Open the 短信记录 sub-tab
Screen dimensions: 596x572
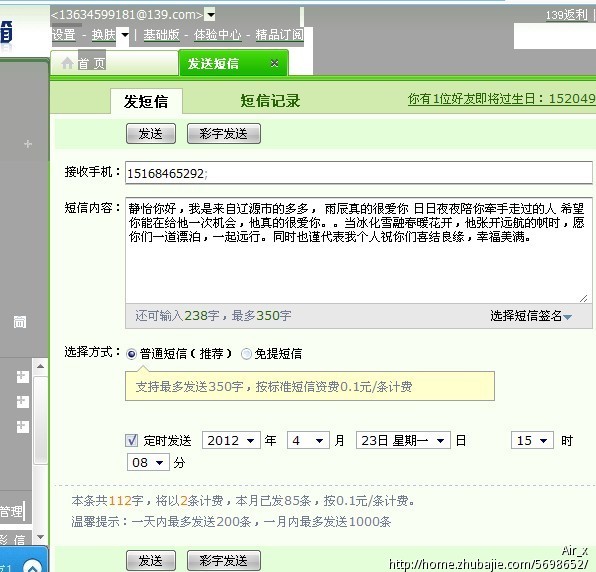click(270, 101)
